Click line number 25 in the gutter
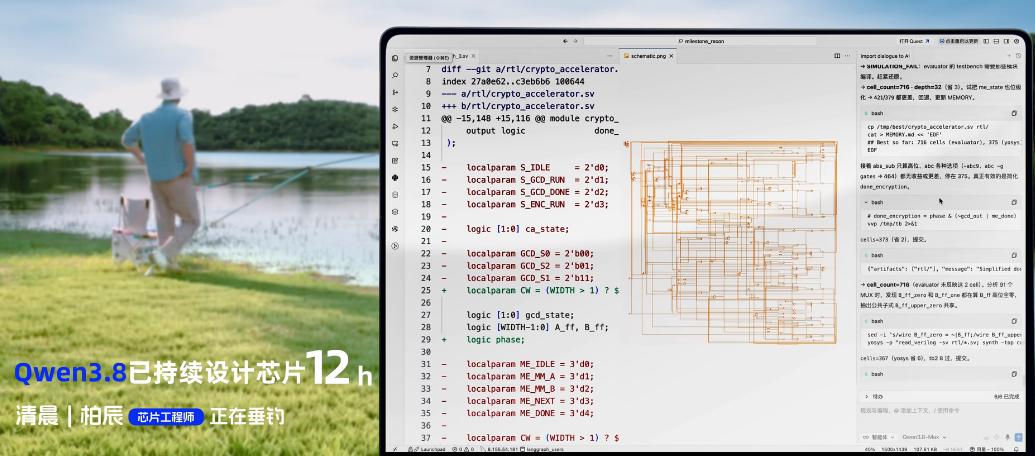The height and width of the screenshot is (456, 1035). pyautogui.click(x=426, y=290)
